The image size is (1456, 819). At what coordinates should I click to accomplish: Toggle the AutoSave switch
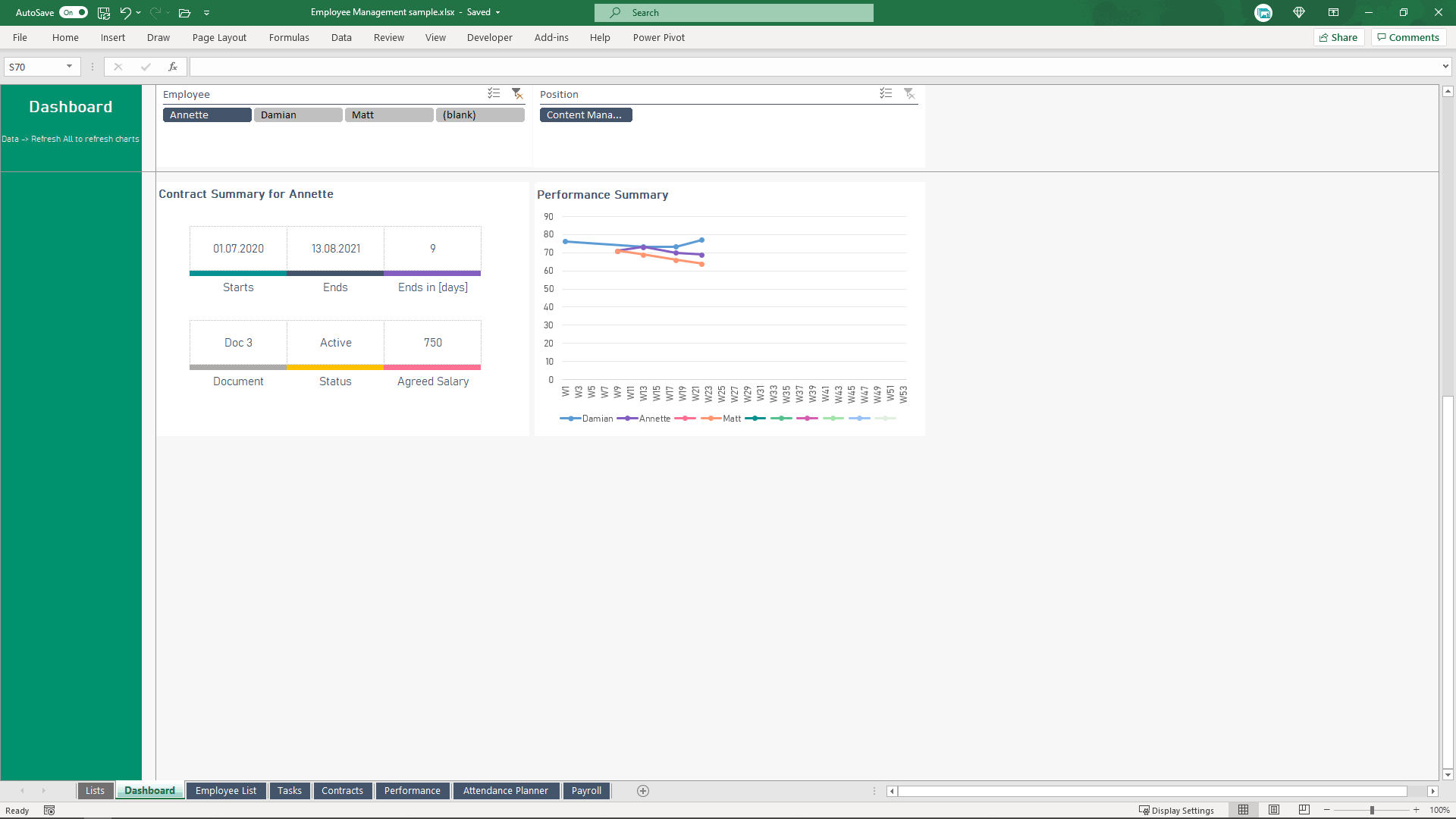tap(74, 12)
